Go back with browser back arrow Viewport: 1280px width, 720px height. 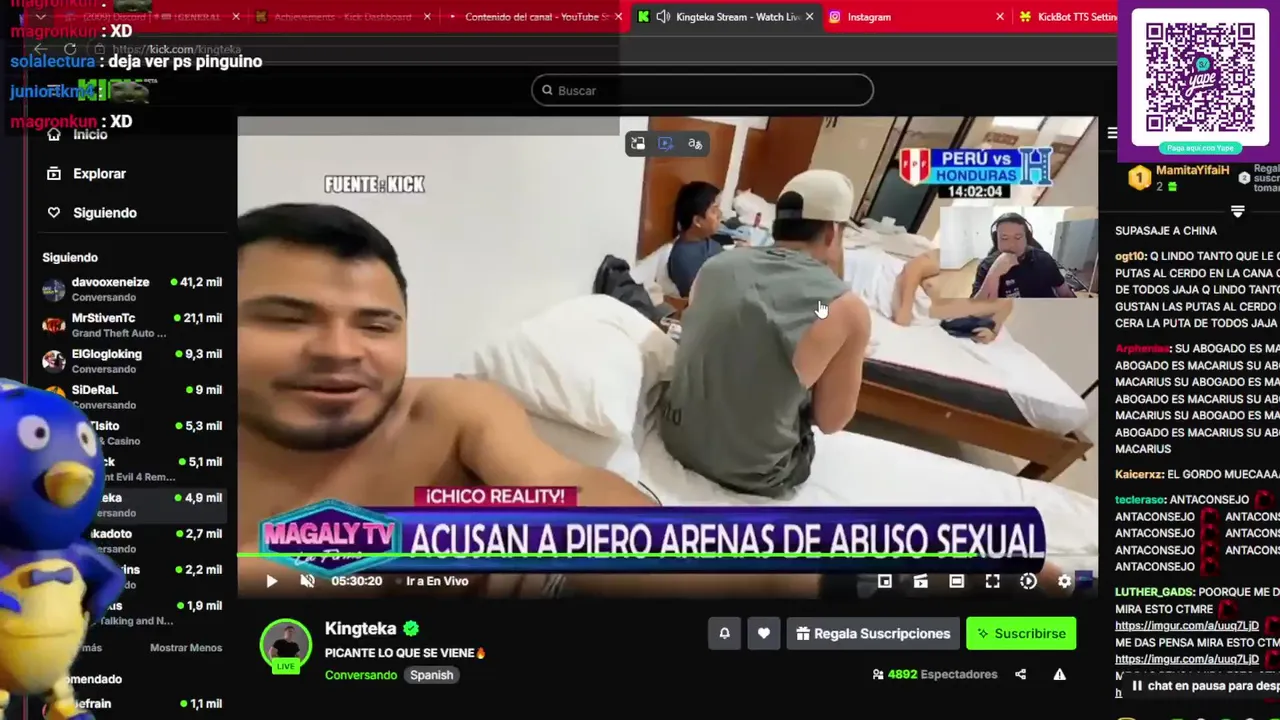(x=40, y=49)
